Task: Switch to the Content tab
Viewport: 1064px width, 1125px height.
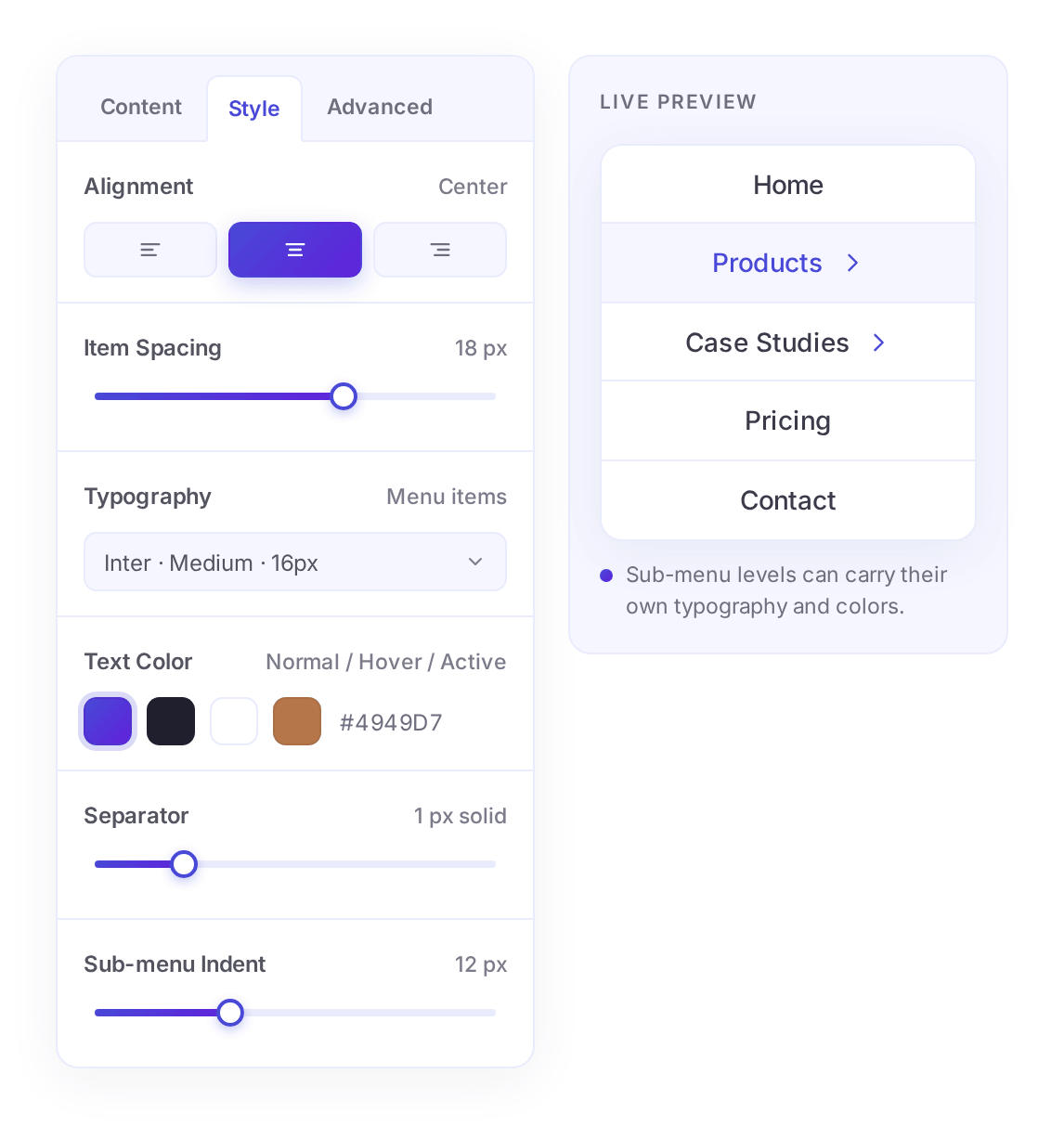Action: coord(141,107)
